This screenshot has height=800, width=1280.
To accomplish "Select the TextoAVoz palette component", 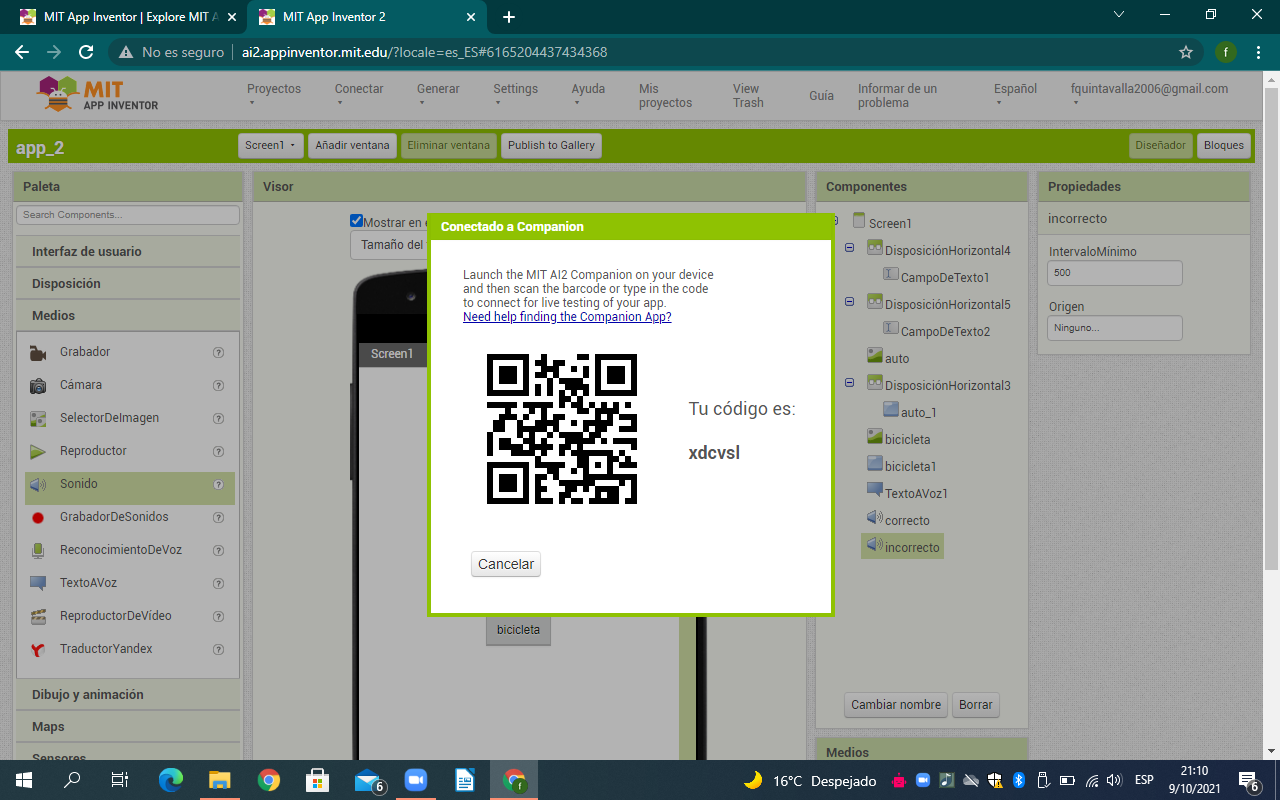I will (x=88, y=583).
